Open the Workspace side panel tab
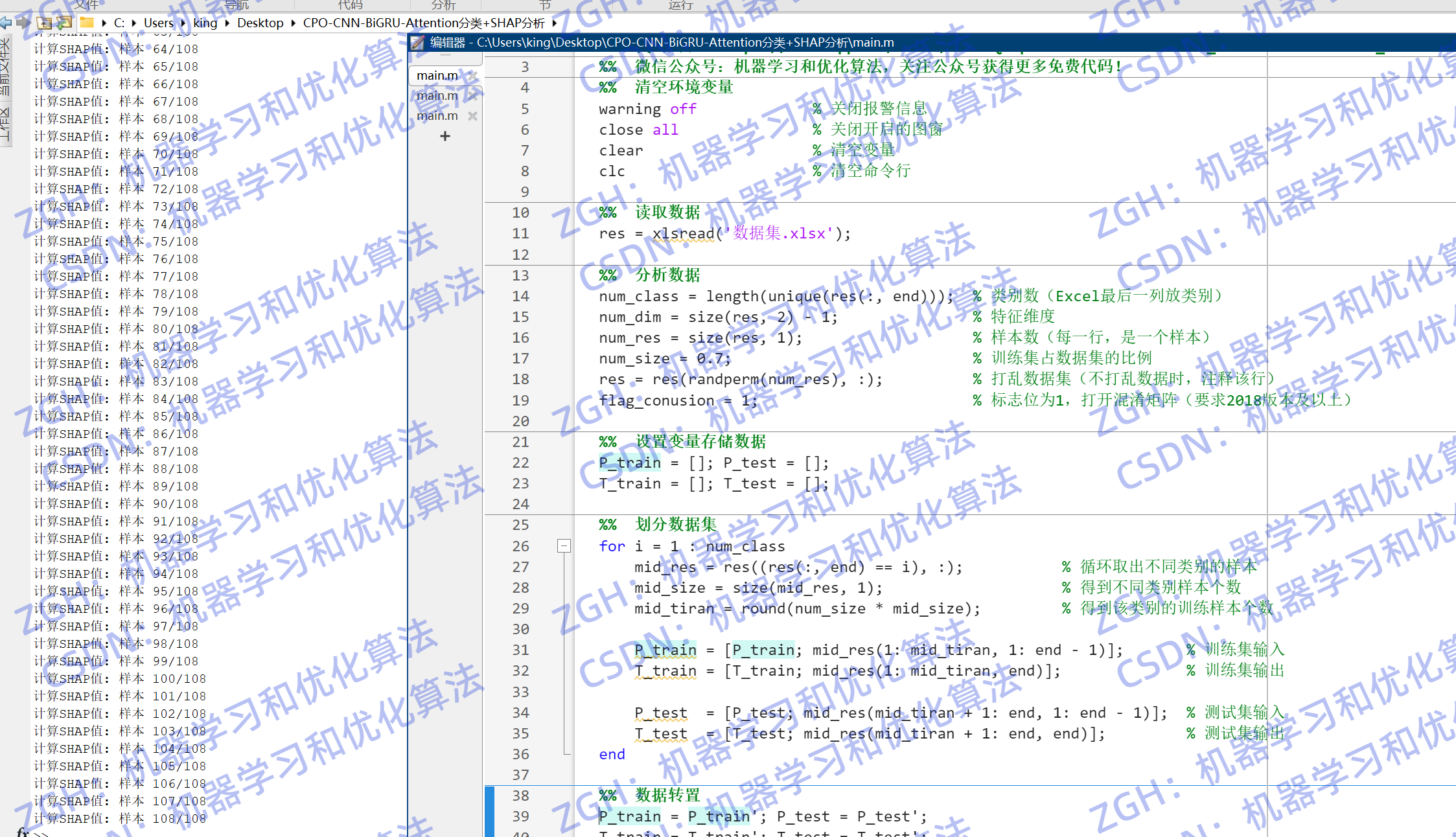The width and height of the screenshot is (1456, 837). 5,124
